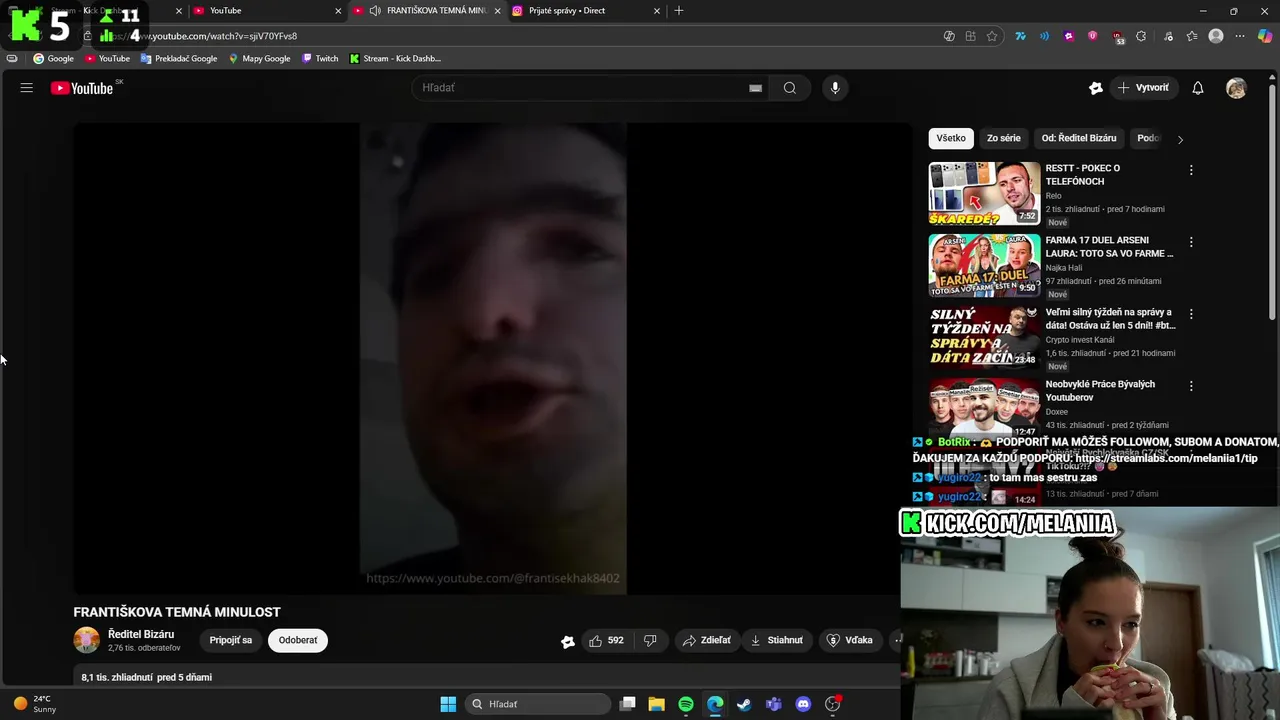The height and width of the screenshot is (720, 1280).
Task: Open File Explorer from the taskbar
Action: (x=656, y=704)
